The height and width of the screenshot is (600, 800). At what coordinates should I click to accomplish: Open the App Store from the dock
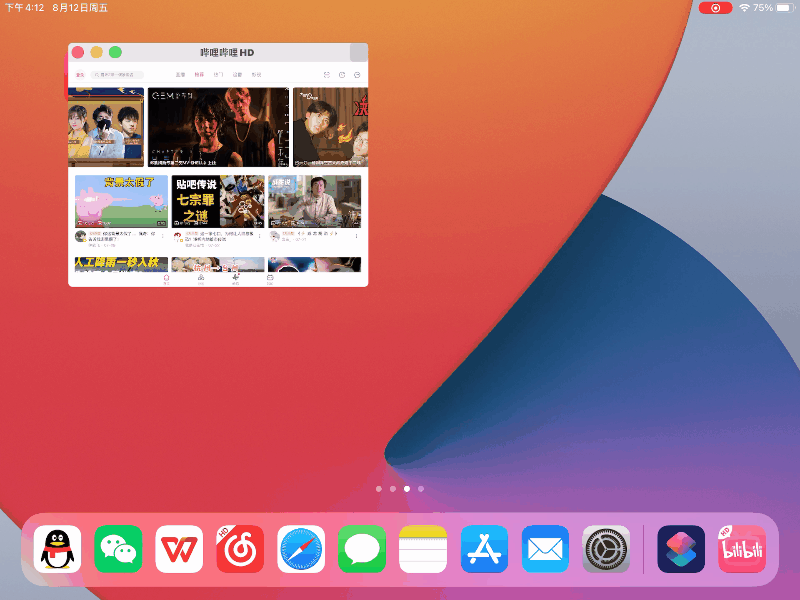[484, 548]
